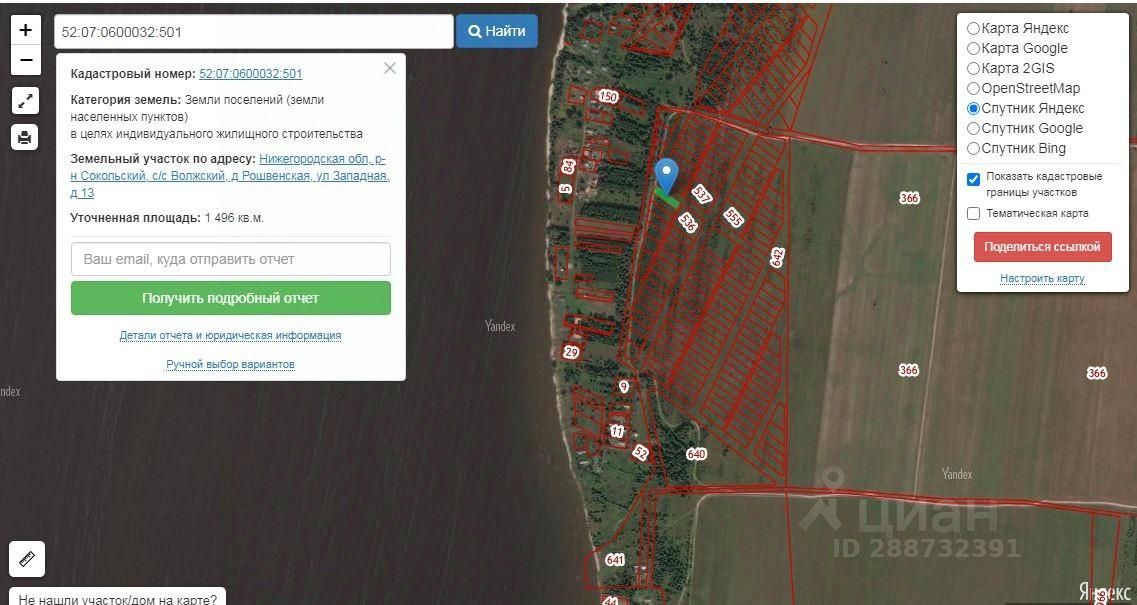Viewport: 1137px width, 605px height.
Task: Activate the ruler measurement tool
Action: coord(27,559)
